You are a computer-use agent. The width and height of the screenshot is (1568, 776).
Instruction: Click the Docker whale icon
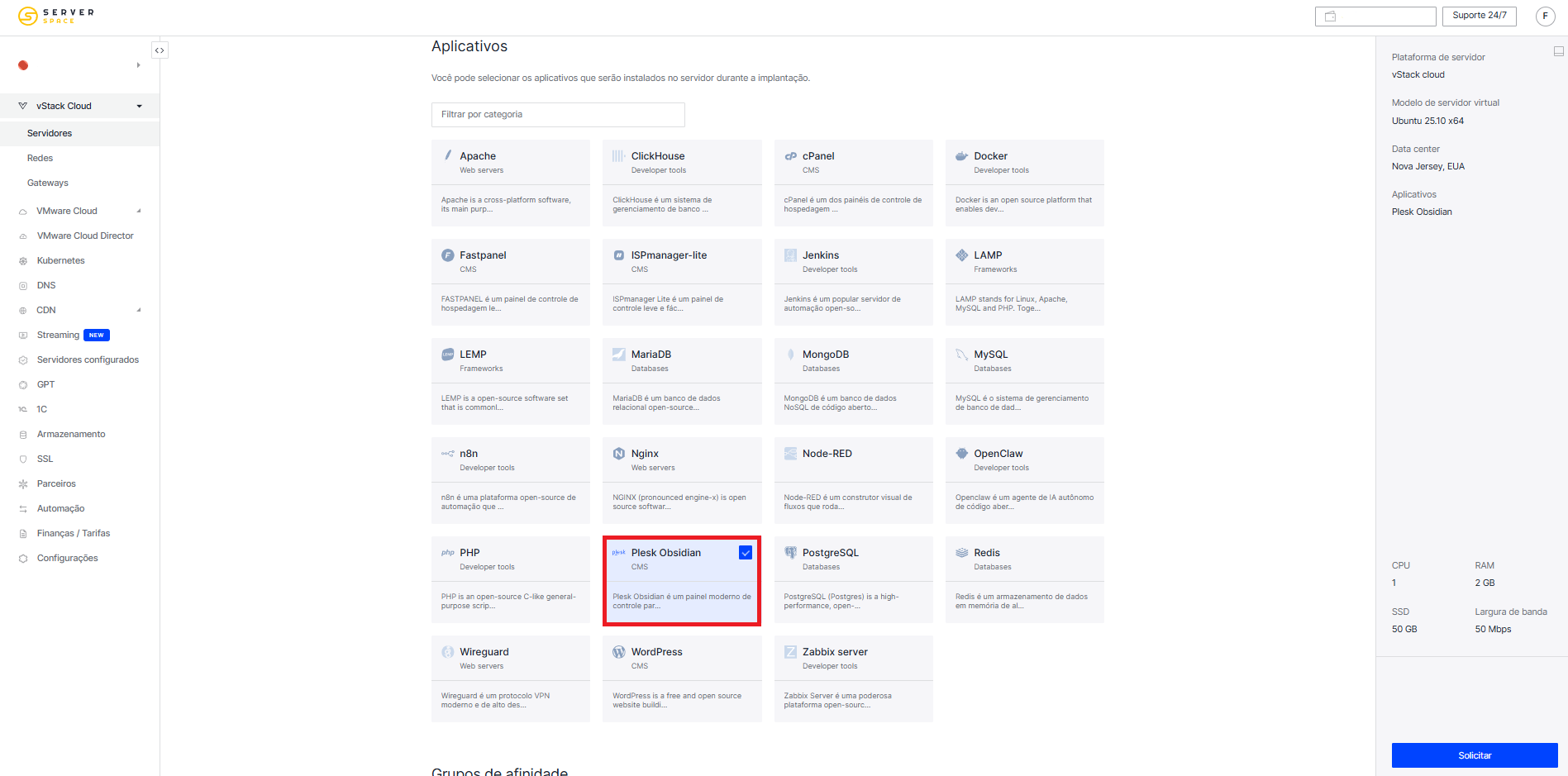pos(961,155)
